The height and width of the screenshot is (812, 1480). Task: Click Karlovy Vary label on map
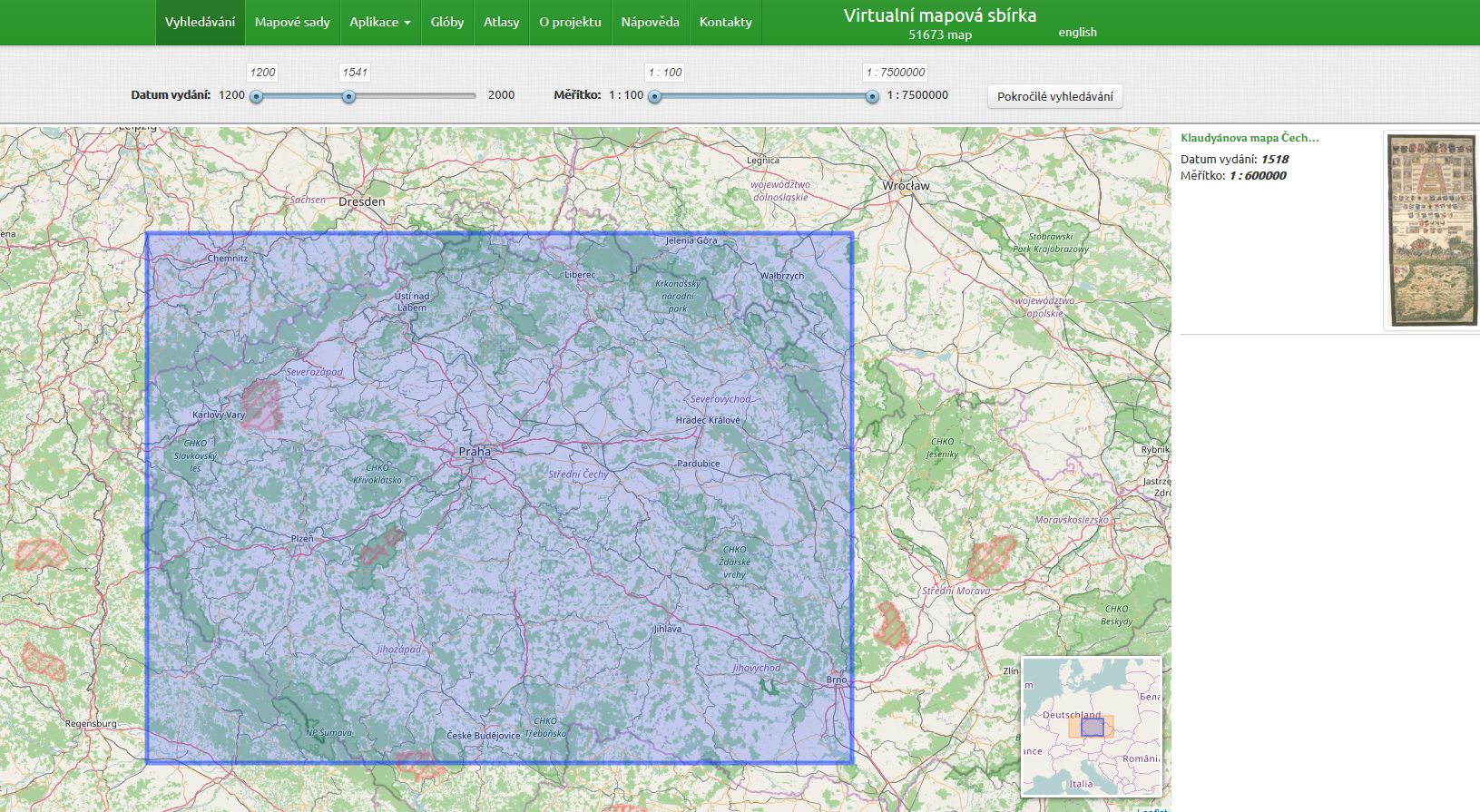tap(219, 415)
